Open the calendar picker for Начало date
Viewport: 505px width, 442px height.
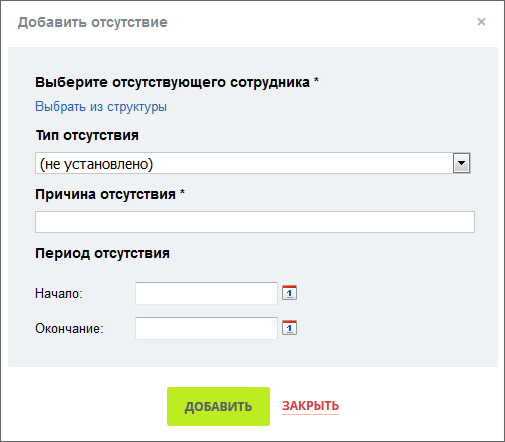[289, 293]
